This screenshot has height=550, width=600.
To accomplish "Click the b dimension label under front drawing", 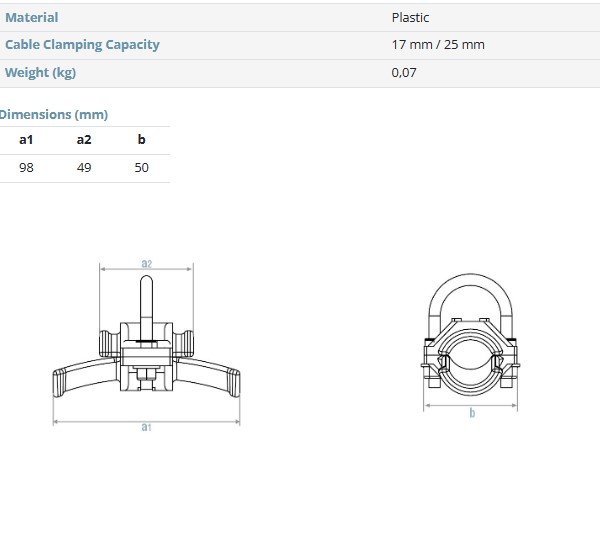I will point(472,413).
